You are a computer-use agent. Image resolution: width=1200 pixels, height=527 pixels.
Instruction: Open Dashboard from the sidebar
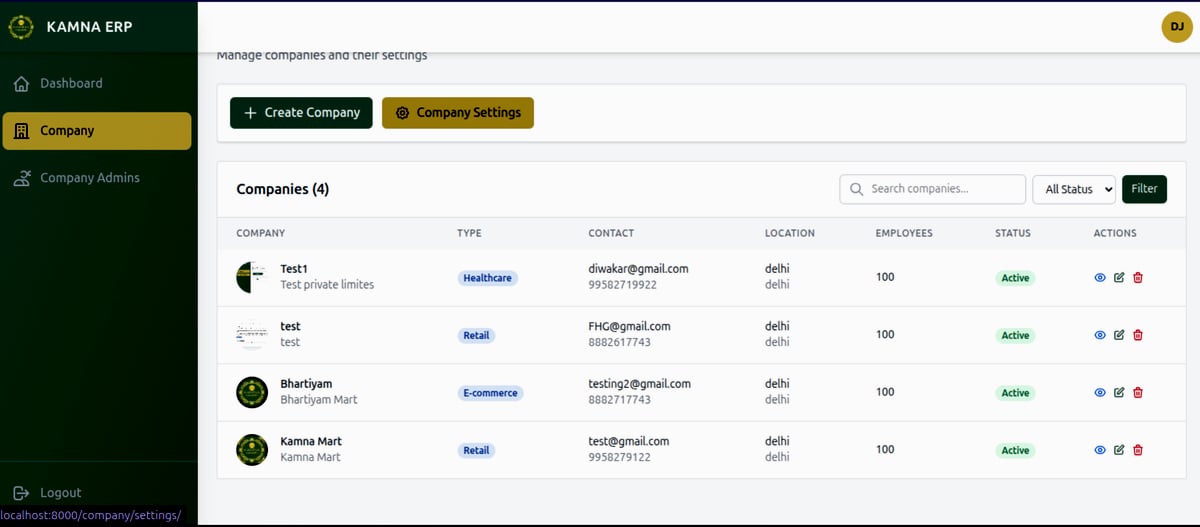pyautogui.click(x=71, y=84)
